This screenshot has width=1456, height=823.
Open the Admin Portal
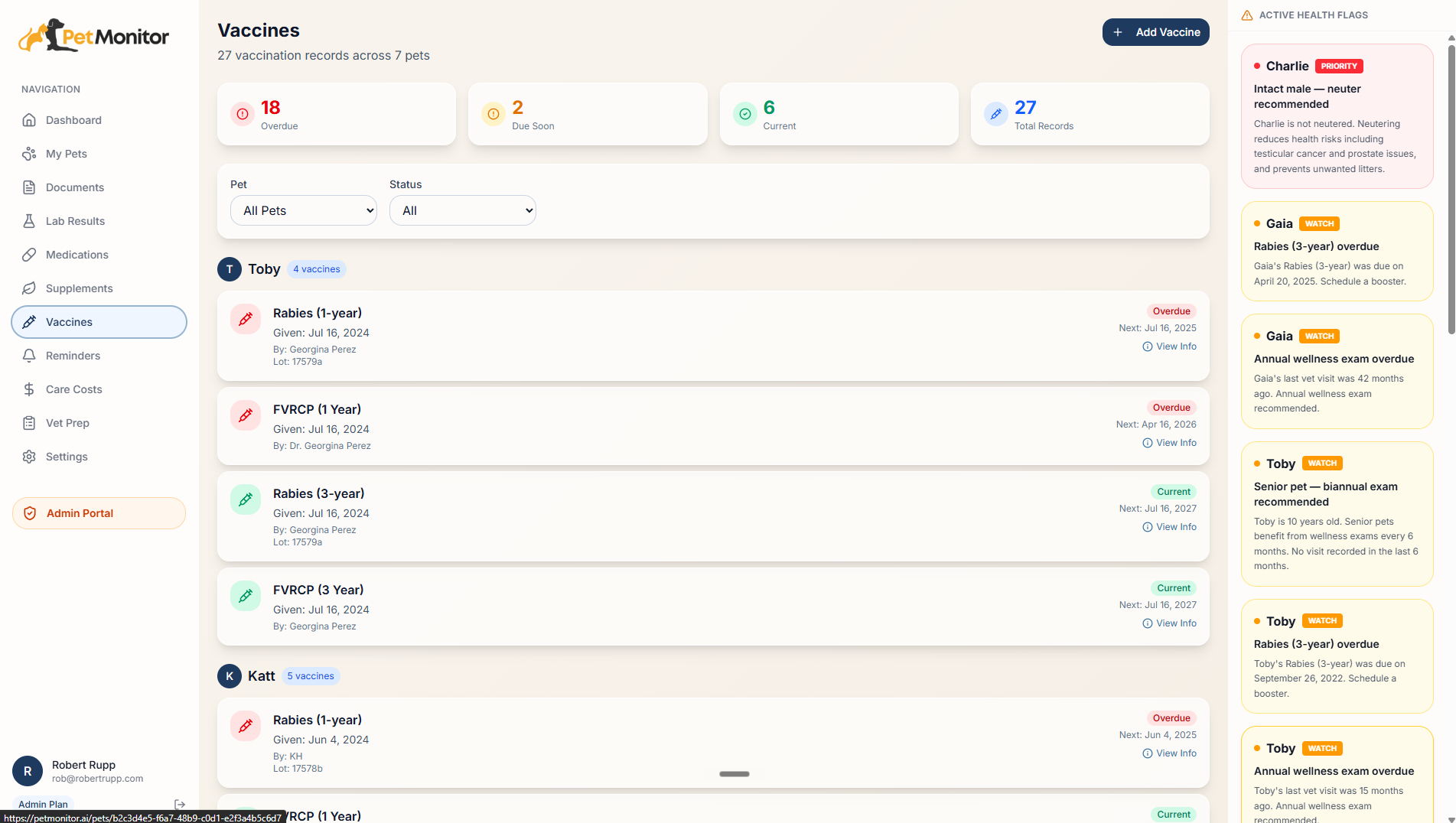(99, 513)
